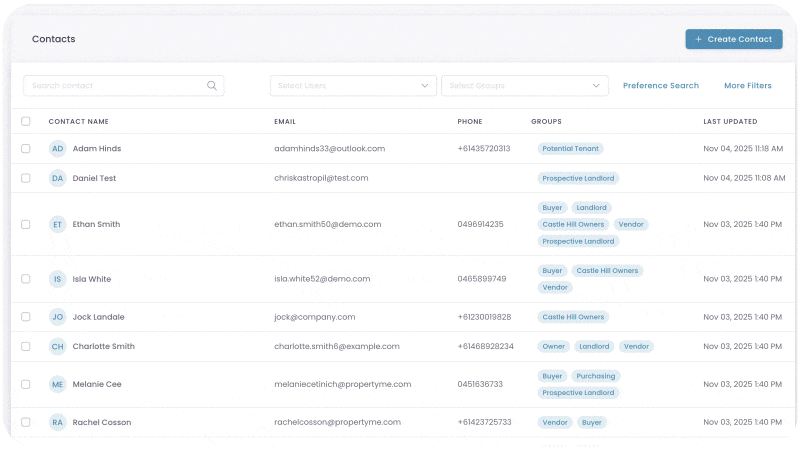The width and height of the screenshot is (800, 450).
Task: Click Ethan Smith's Landlord tag
Action: coord(591,208)
